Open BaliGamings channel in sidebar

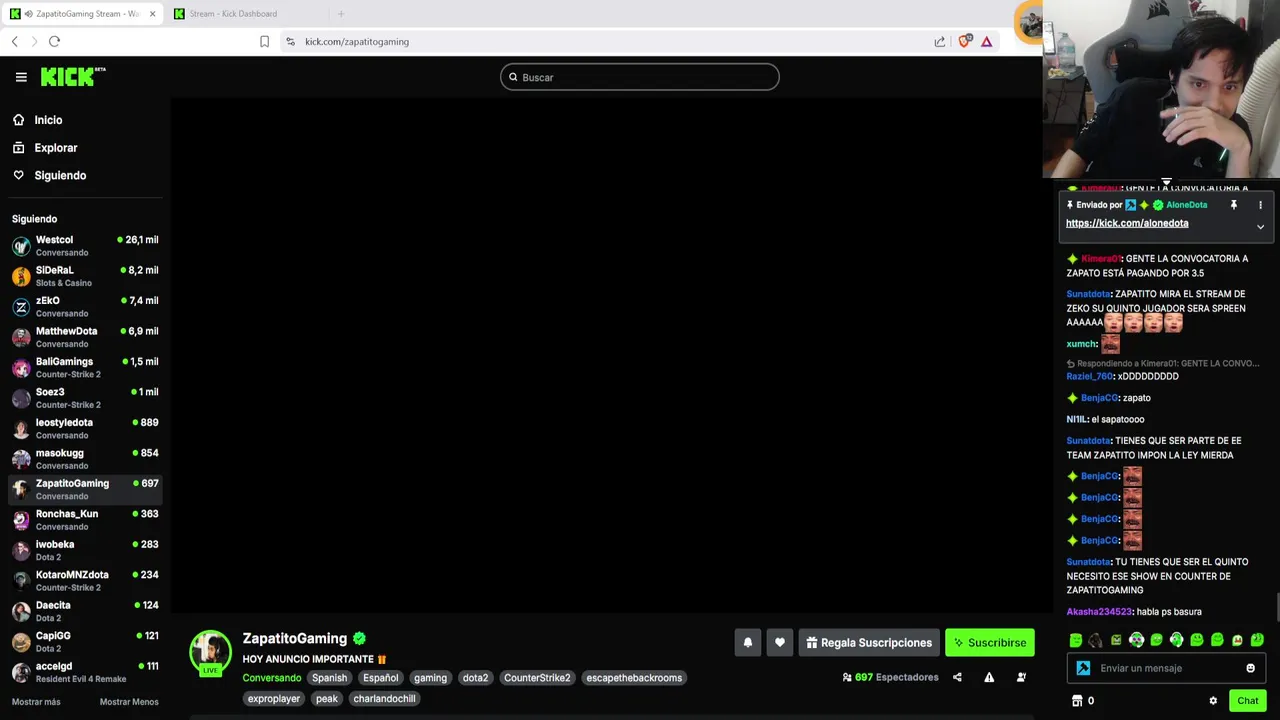(85, 368)
